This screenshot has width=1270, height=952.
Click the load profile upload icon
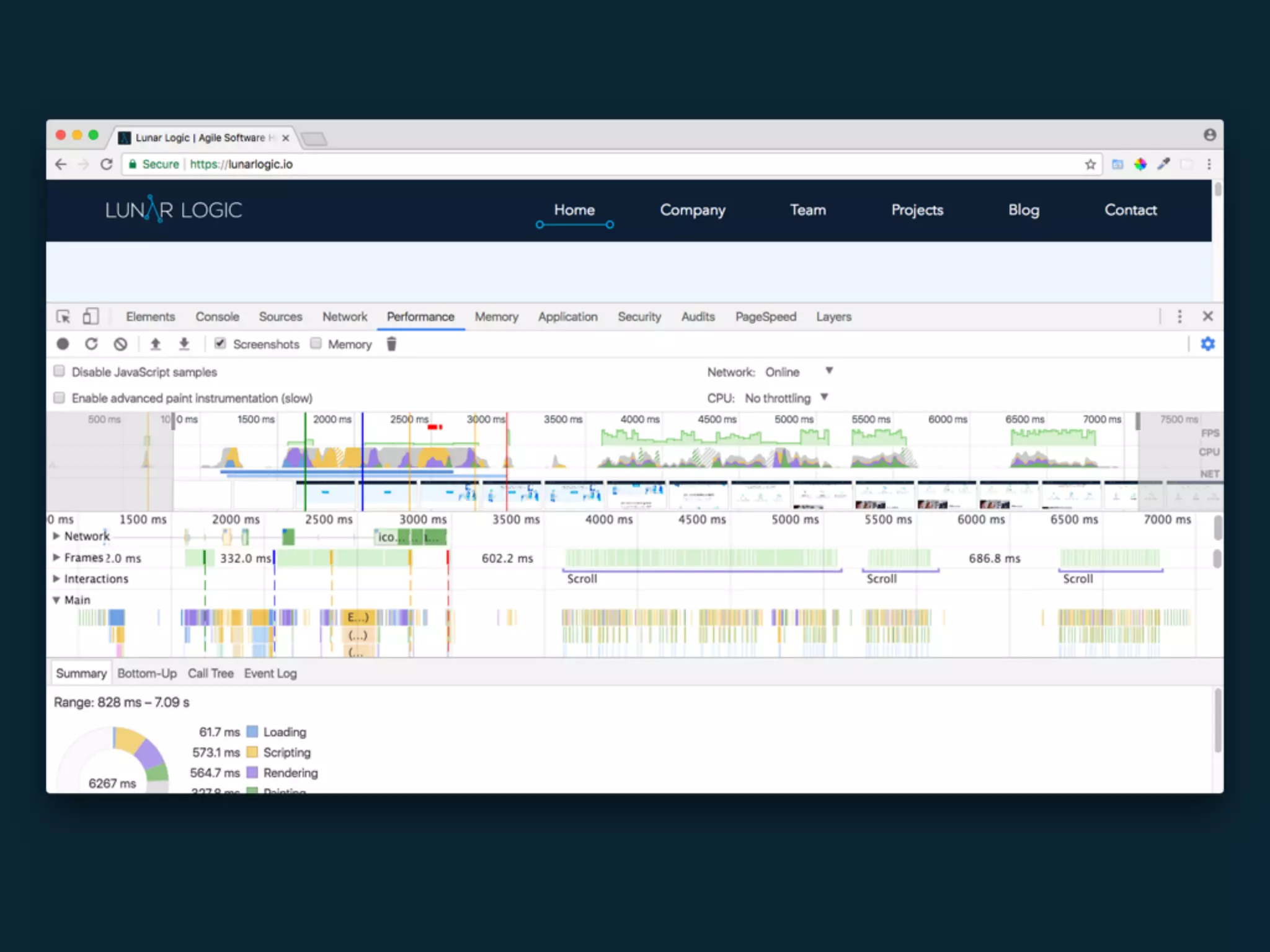click(156, 344)
